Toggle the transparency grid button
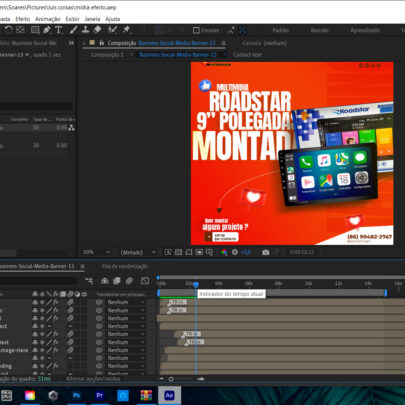This screenshot has height=405, width=405. pos(178,252)
